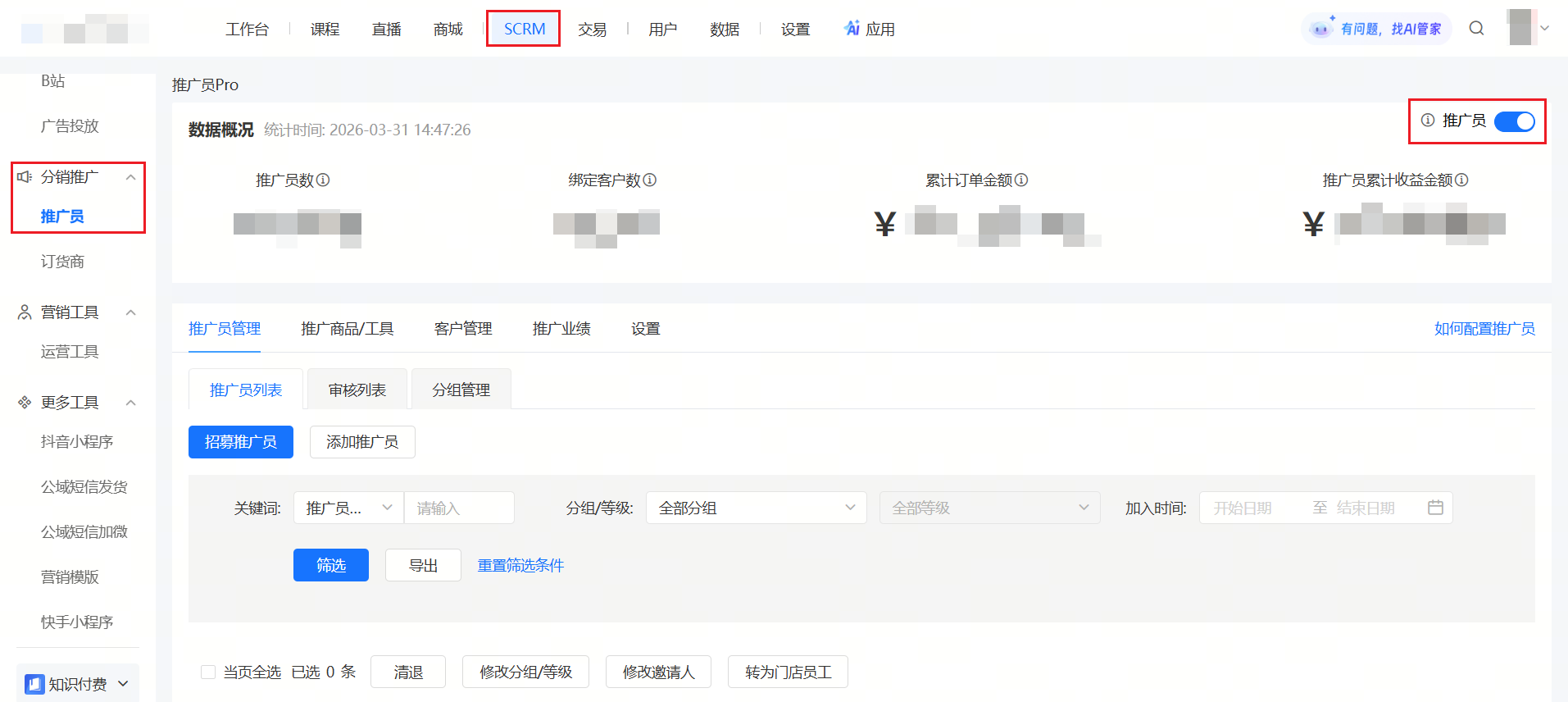This screenshot has width=1568, height=702.
Task: Expand the 知识付费 product switcher
Action: tap(124, 684)
